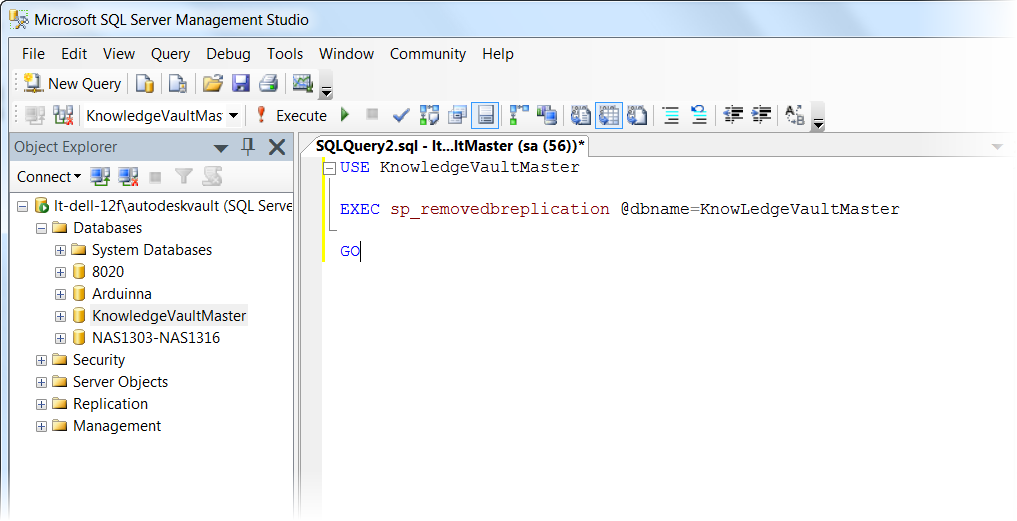This screenshot has height=521, width=1017.
Task: Open the Standard toolbar options arrow
Action: coord(326,91)
